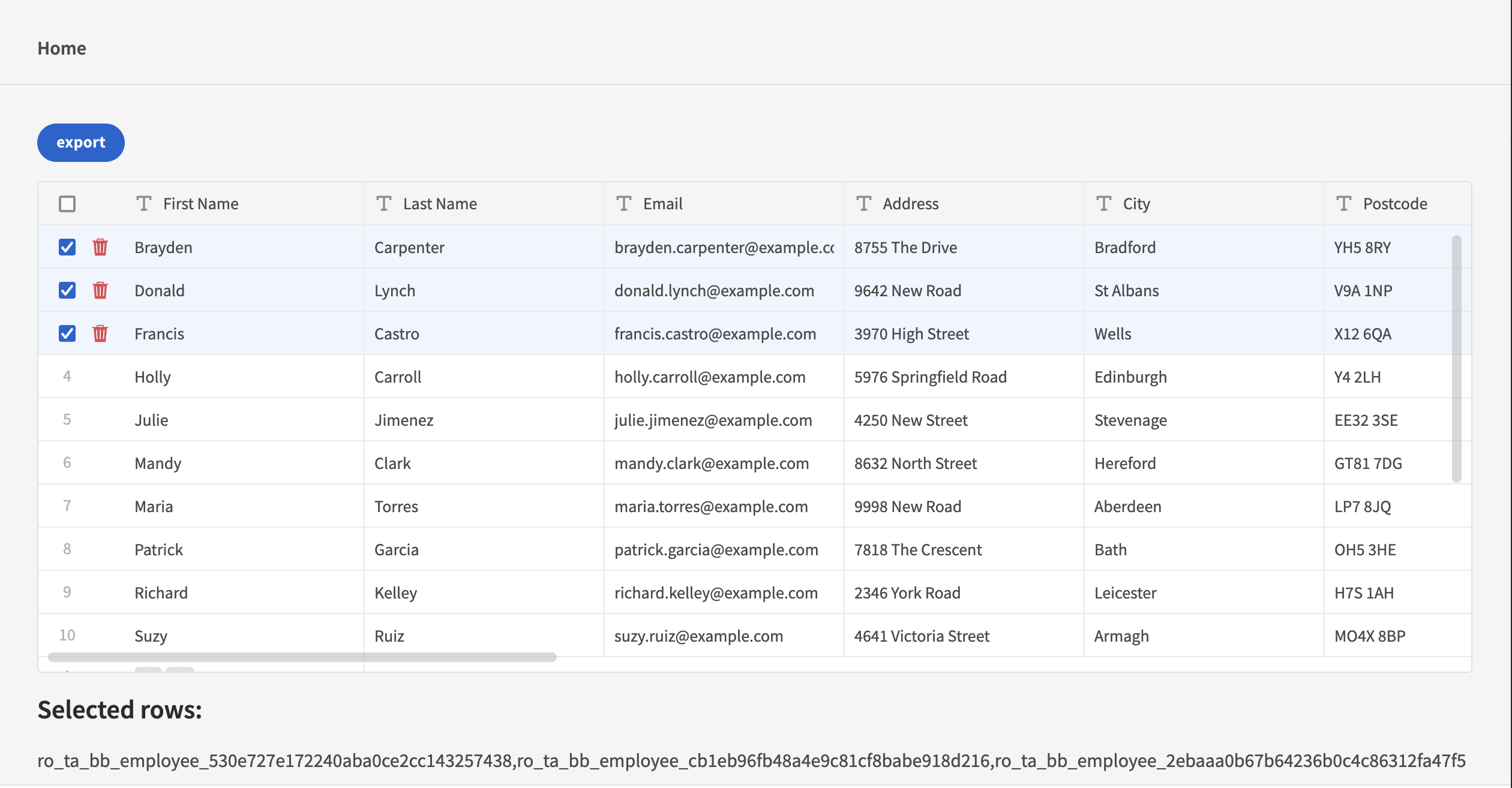Click the Email column type icon
The height and width of the screenshot is (788, 1512).
pos(623,202)
